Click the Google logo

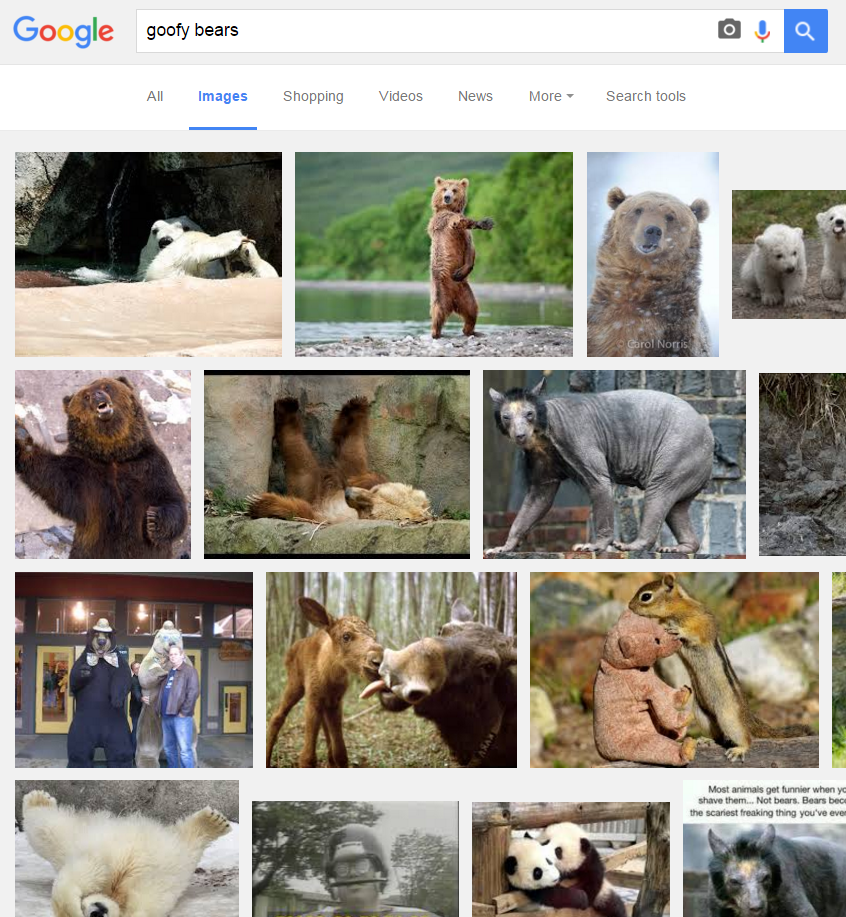(63, 32)
